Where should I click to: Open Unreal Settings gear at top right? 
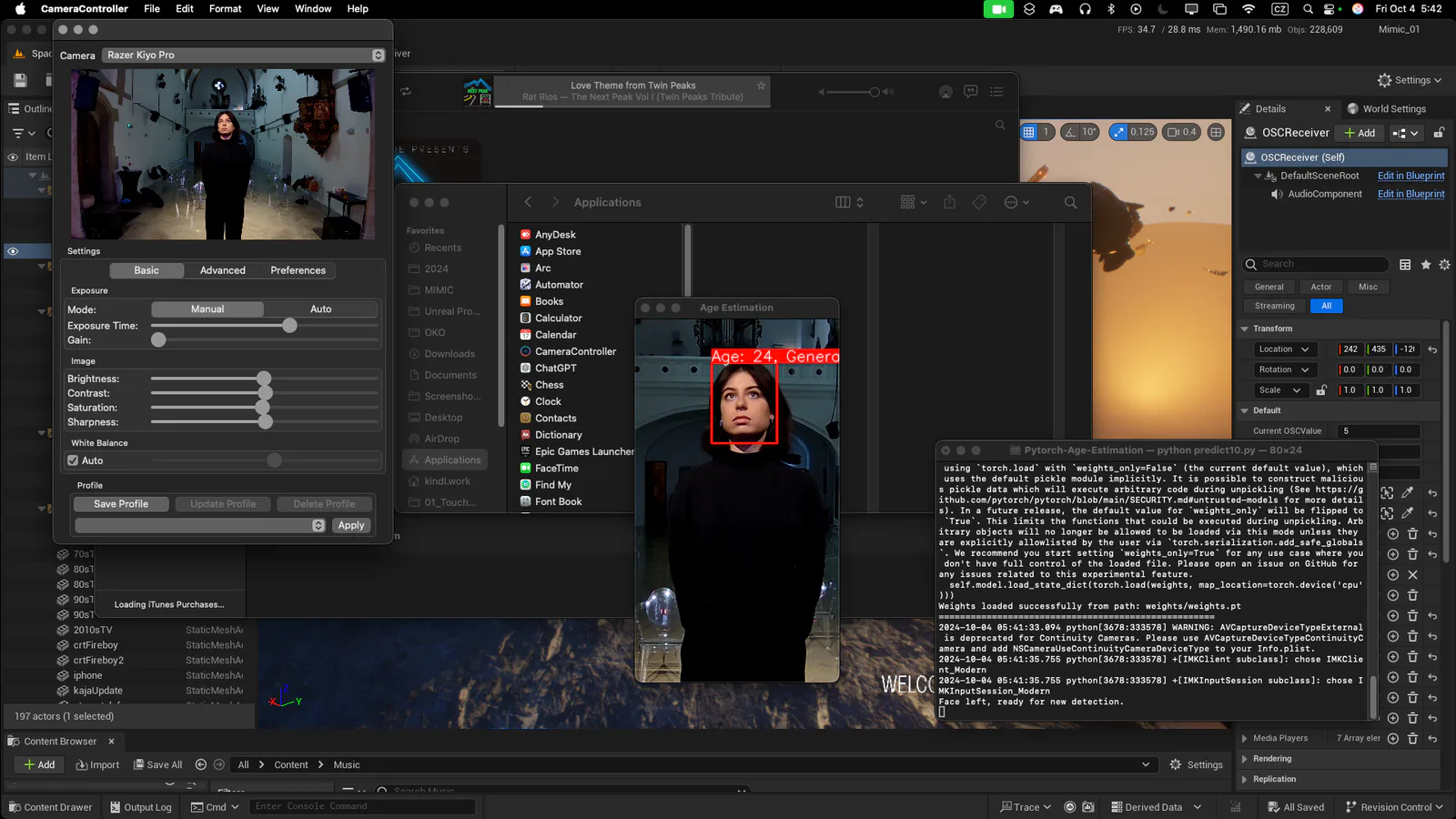click(1410, 80)
